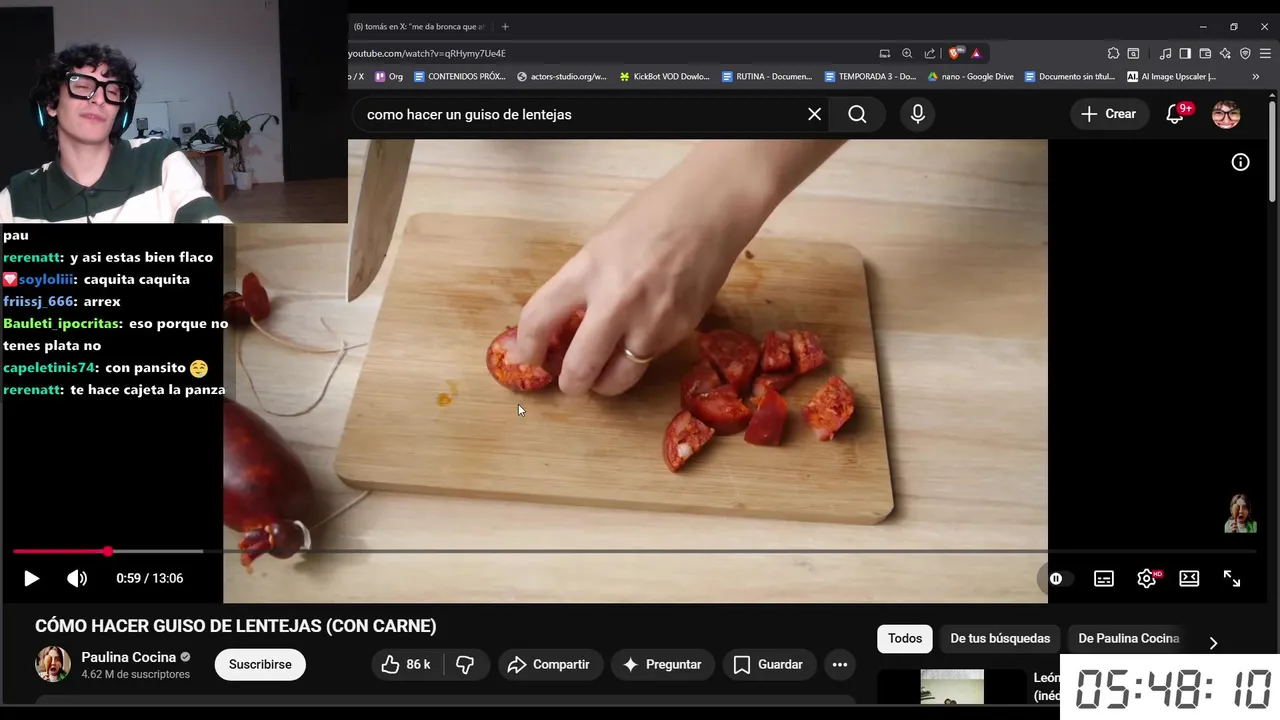Open 'actors-studio.org' bookmark
The height and width of the screenshot is (720, 1280).
click(562, 76)
